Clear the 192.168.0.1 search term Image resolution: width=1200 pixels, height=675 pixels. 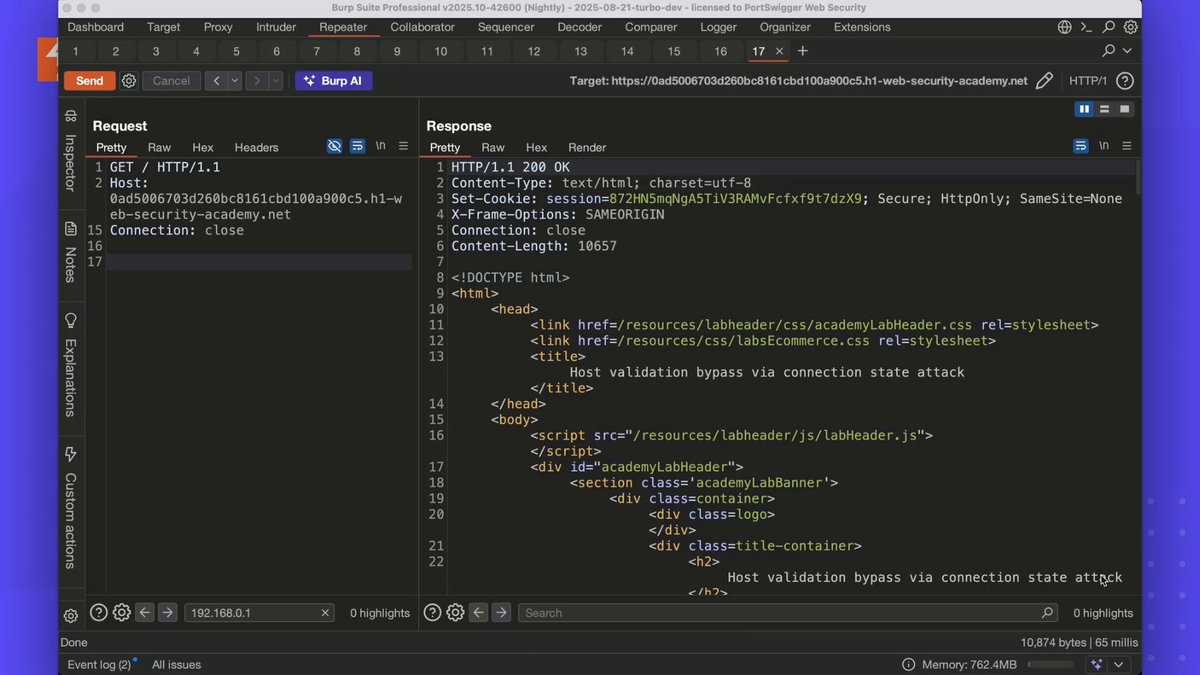point(325,613)
